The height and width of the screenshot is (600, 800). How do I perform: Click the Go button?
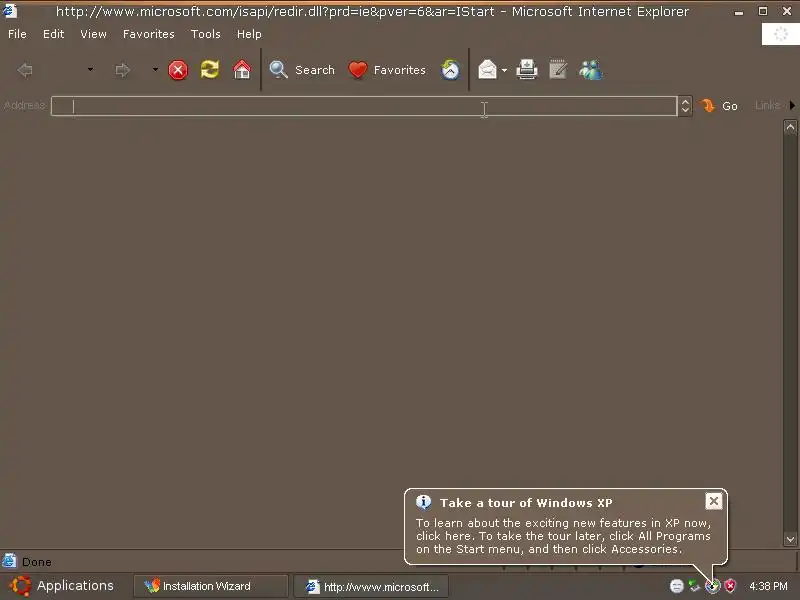click(x=719, y=106)
